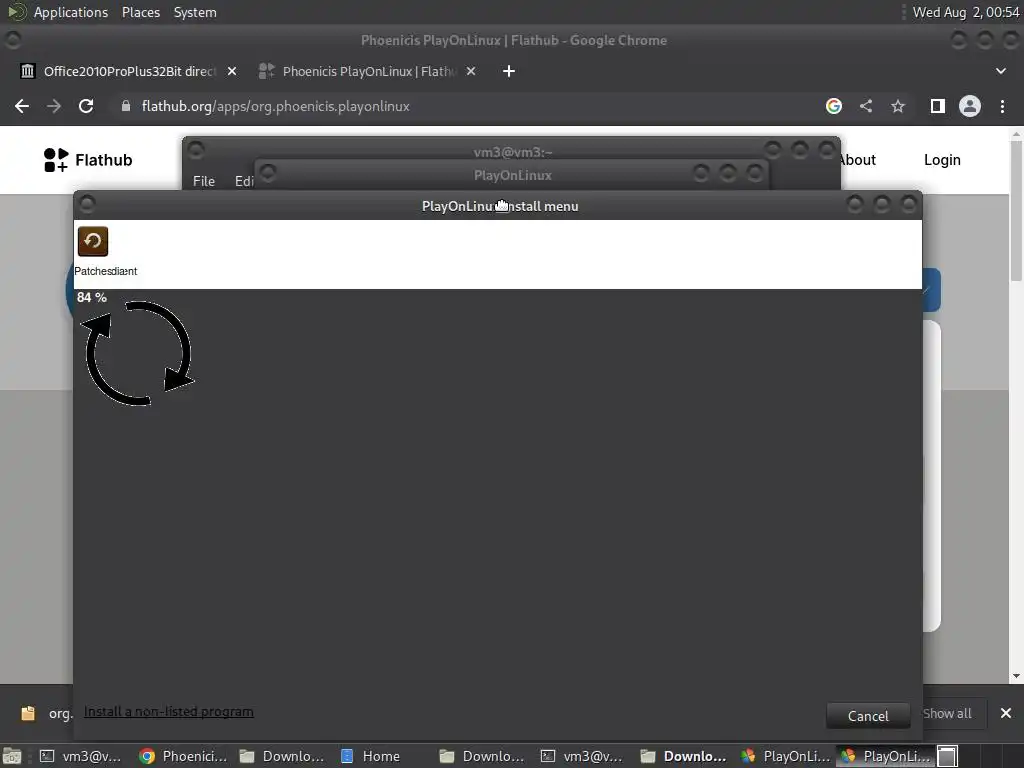Open a new Chrome tab
The image size is (1024, 768).
[x=509, y=71]
